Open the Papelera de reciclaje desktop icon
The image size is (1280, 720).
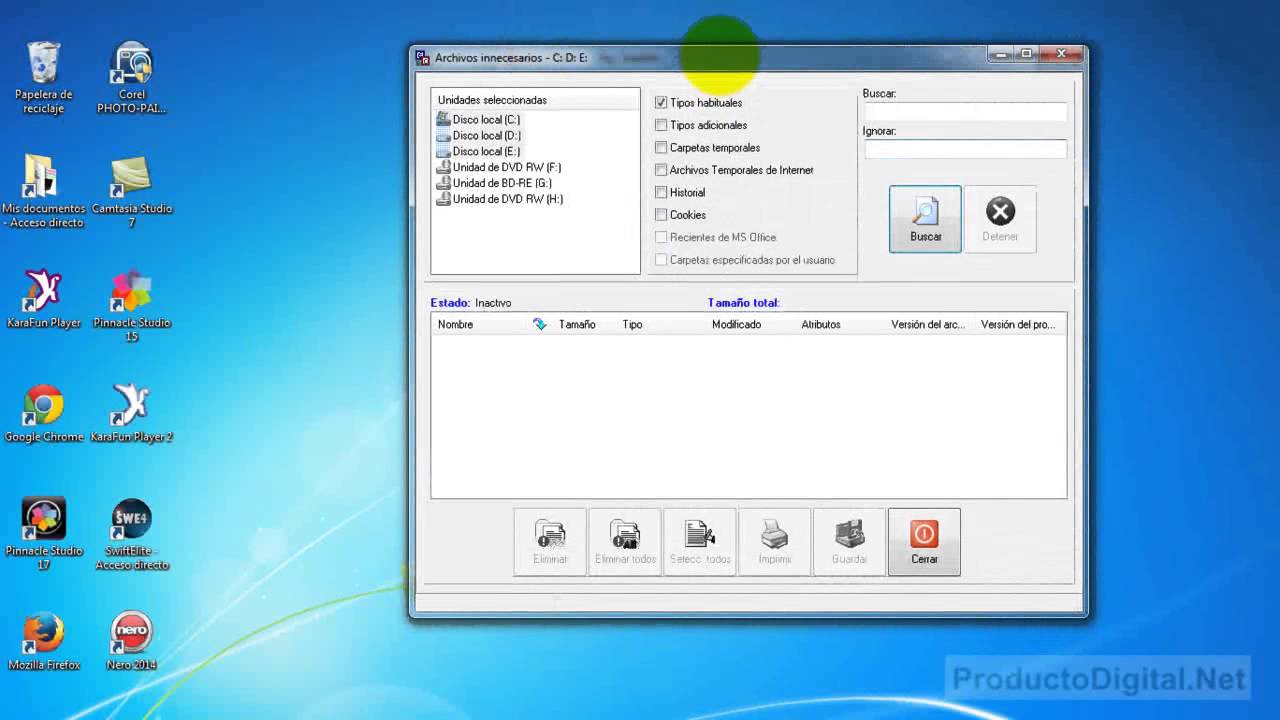pos(44,78)
